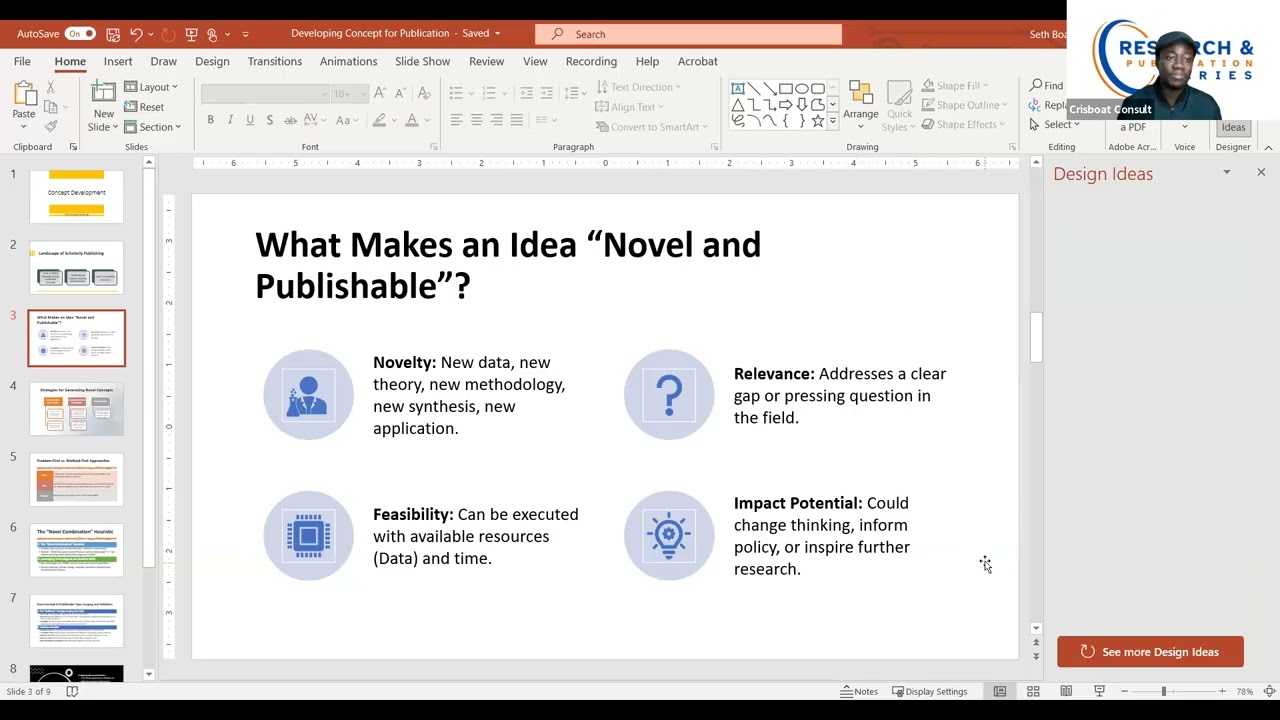The width and height of the screenshot is (1280, 720).
Task: Switch to the Insert tab
Action: coord(118,61)
